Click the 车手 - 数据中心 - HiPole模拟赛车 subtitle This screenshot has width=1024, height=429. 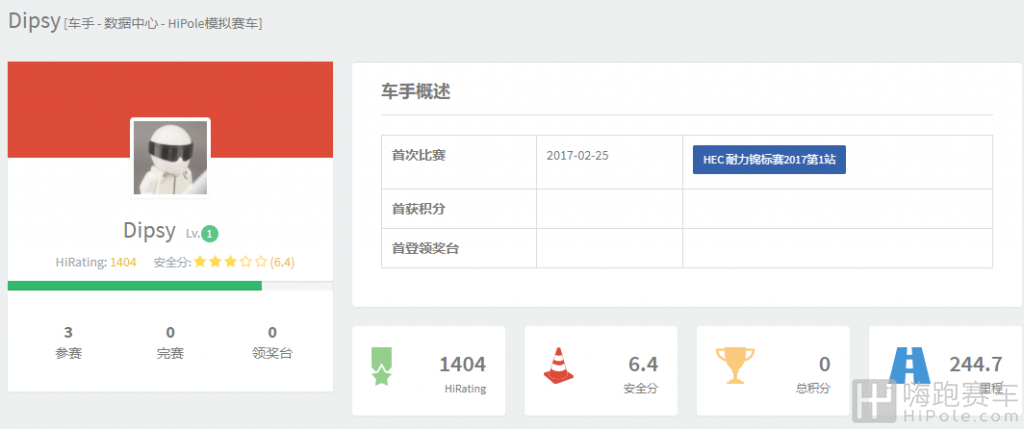tap(163, 24)
